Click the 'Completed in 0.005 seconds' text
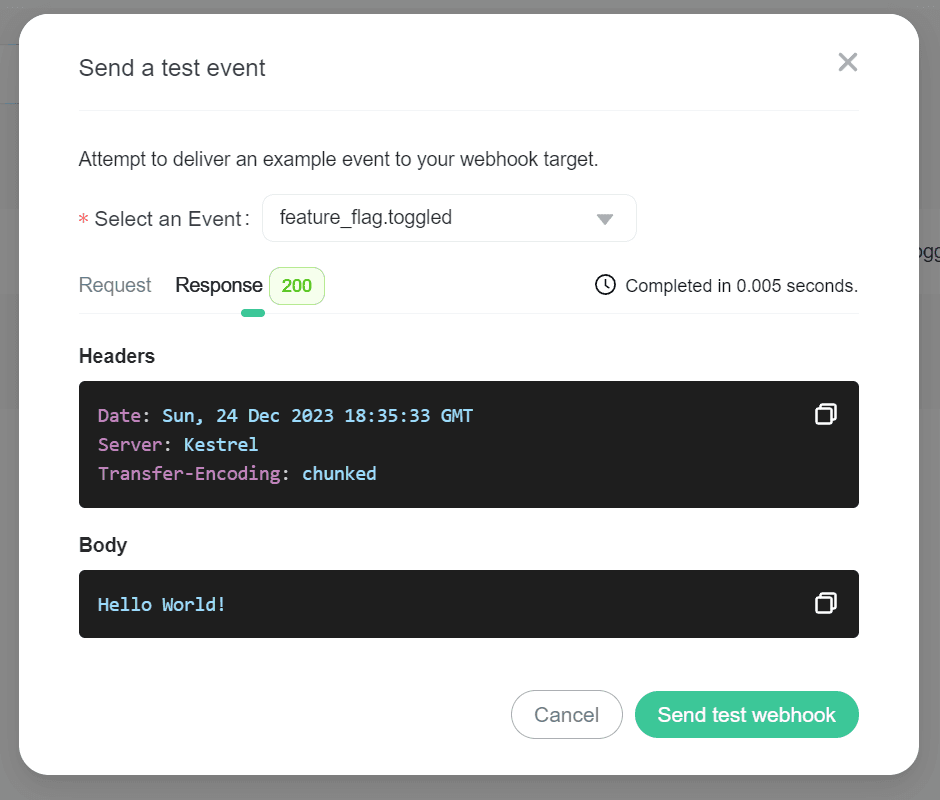940x800 pixels. [741, 286]
